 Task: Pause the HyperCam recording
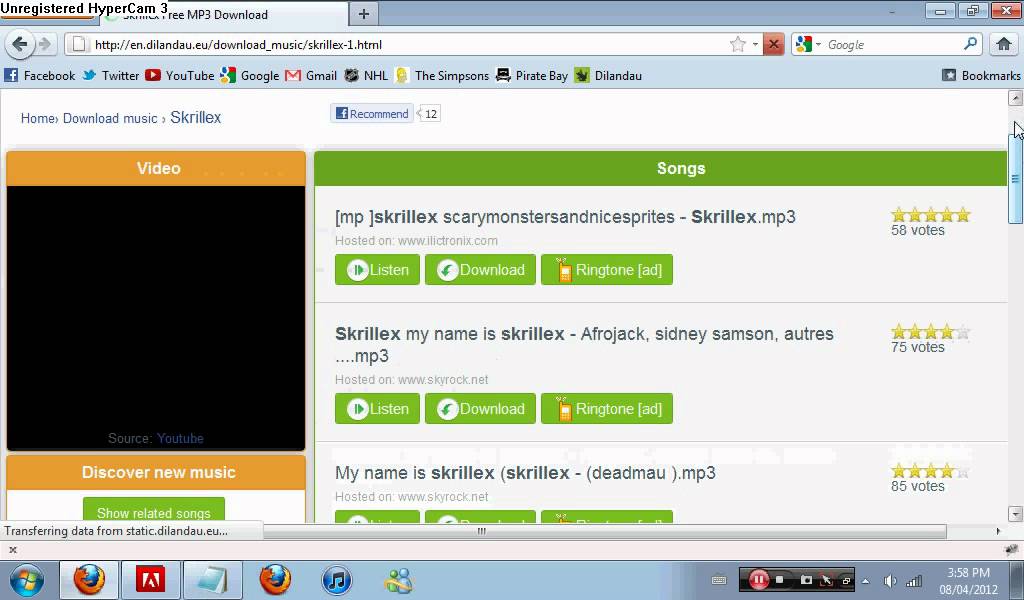coord(758,580)
